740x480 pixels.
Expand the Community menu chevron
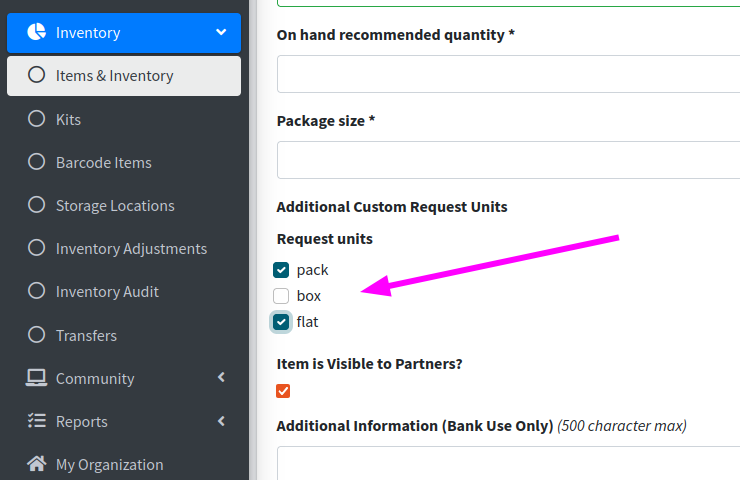(x=221, y=377)
